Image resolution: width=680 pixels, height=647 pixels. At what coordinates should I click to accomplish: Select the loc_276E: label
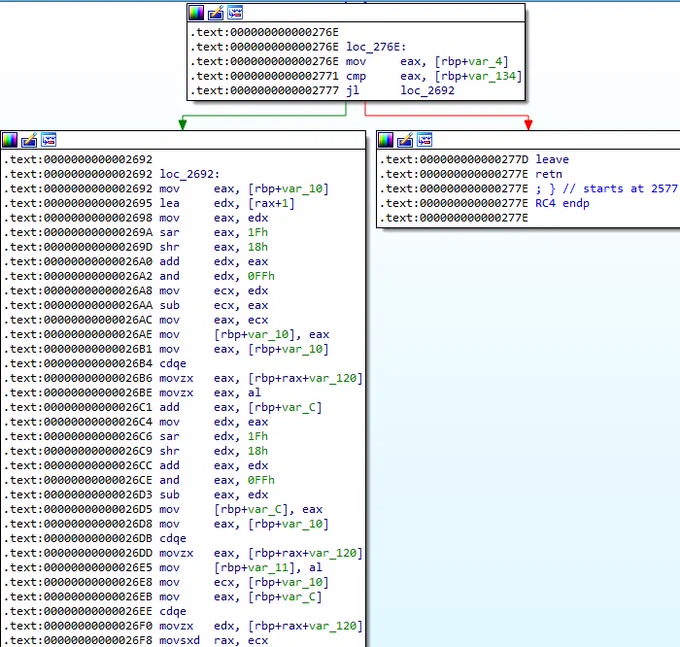tap(376, 47)
